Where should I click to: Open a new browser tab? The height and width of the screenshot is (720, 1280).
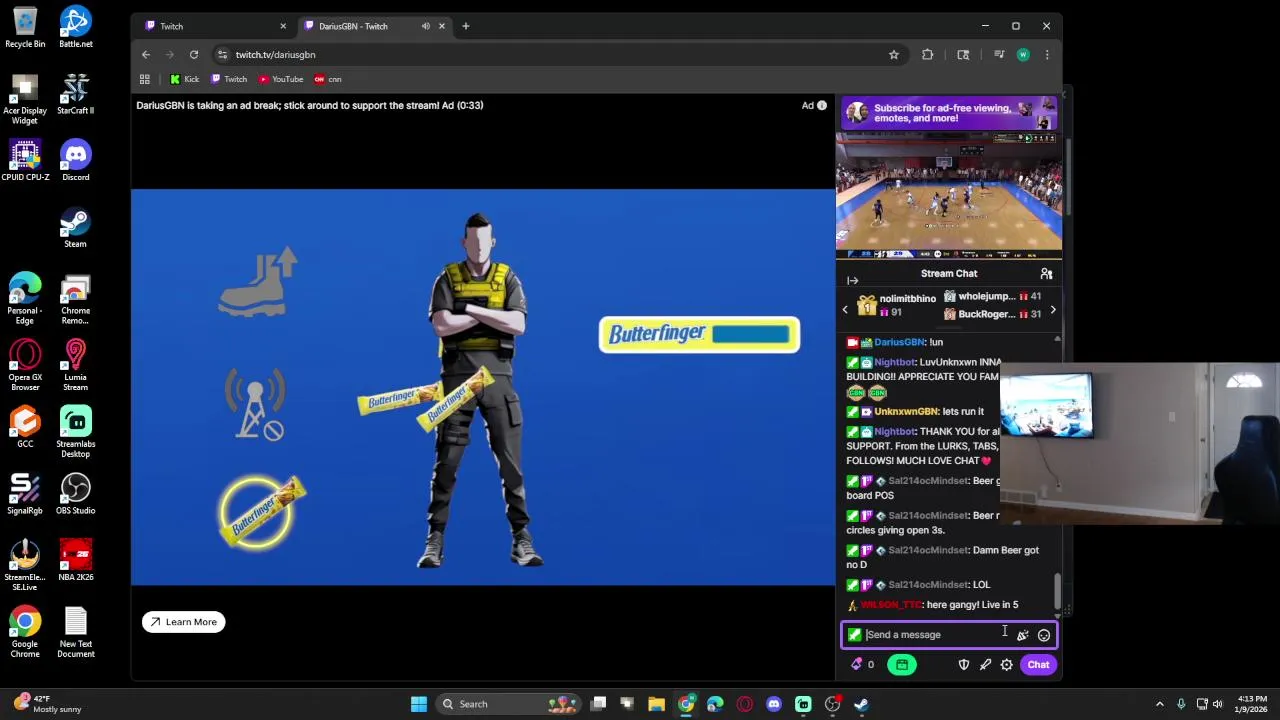tap(466, 26)
